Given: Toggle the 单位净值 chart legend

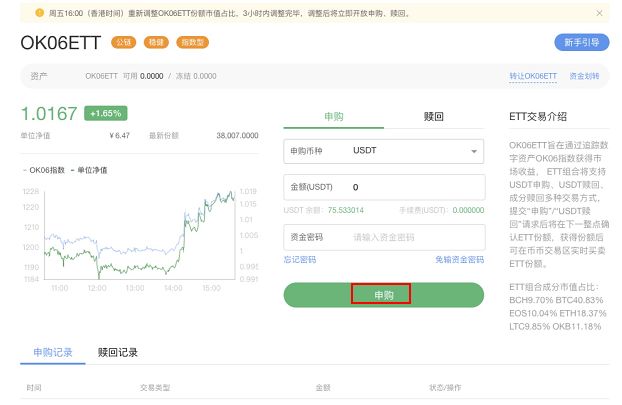Looking at the screenshot, I should click(x=89, y=170).
